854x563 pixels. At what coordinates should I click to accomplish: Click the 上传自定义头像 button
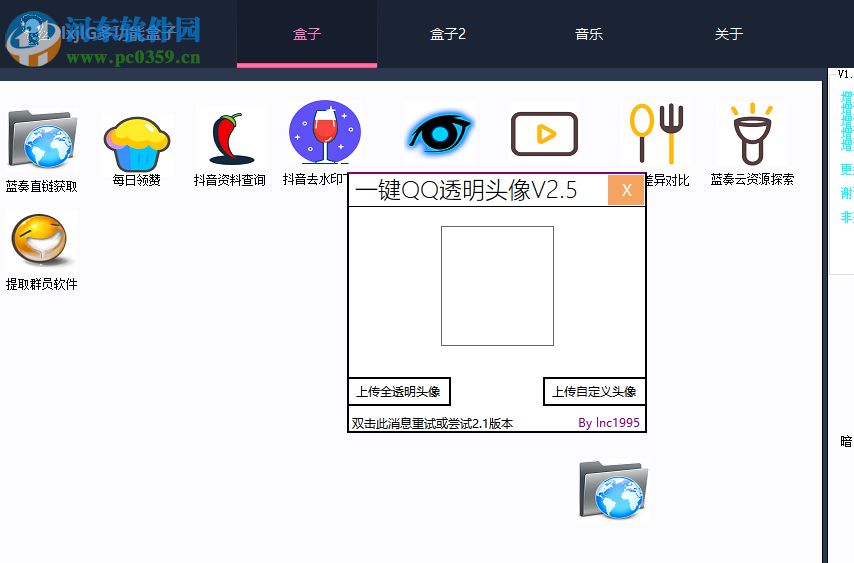[594, 391]
